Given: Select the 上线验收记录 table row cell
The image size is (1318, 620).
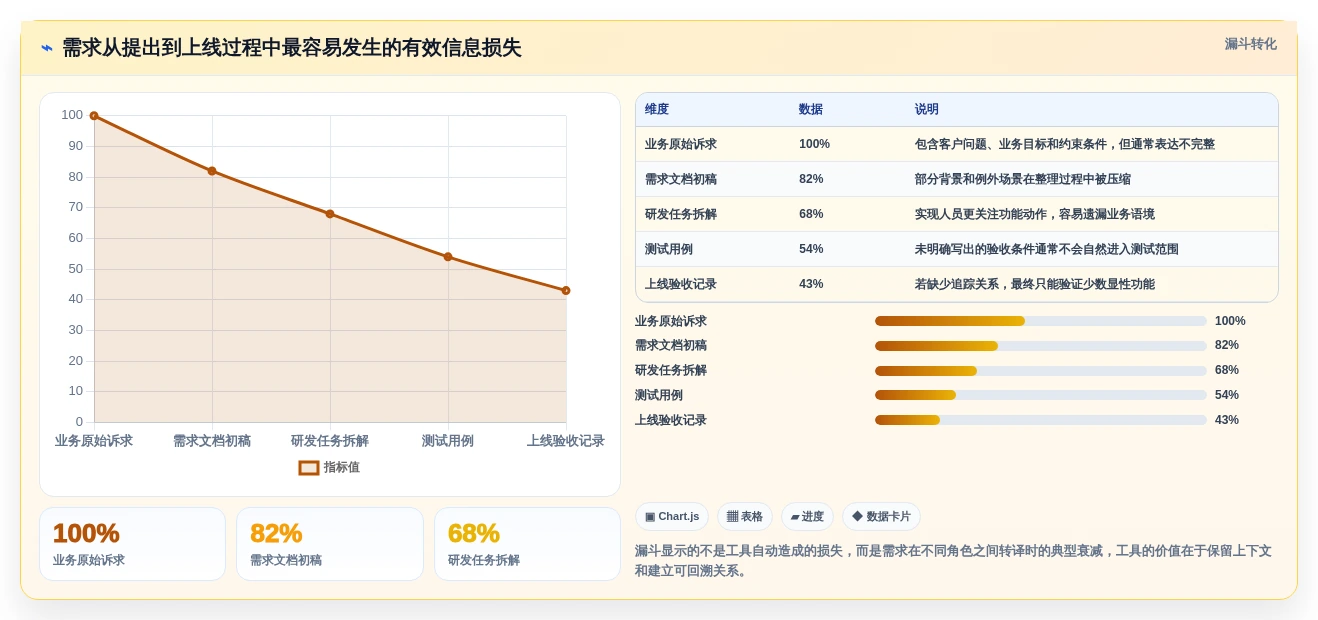Looking at the screenshot, I should click(x=681, y=284).
